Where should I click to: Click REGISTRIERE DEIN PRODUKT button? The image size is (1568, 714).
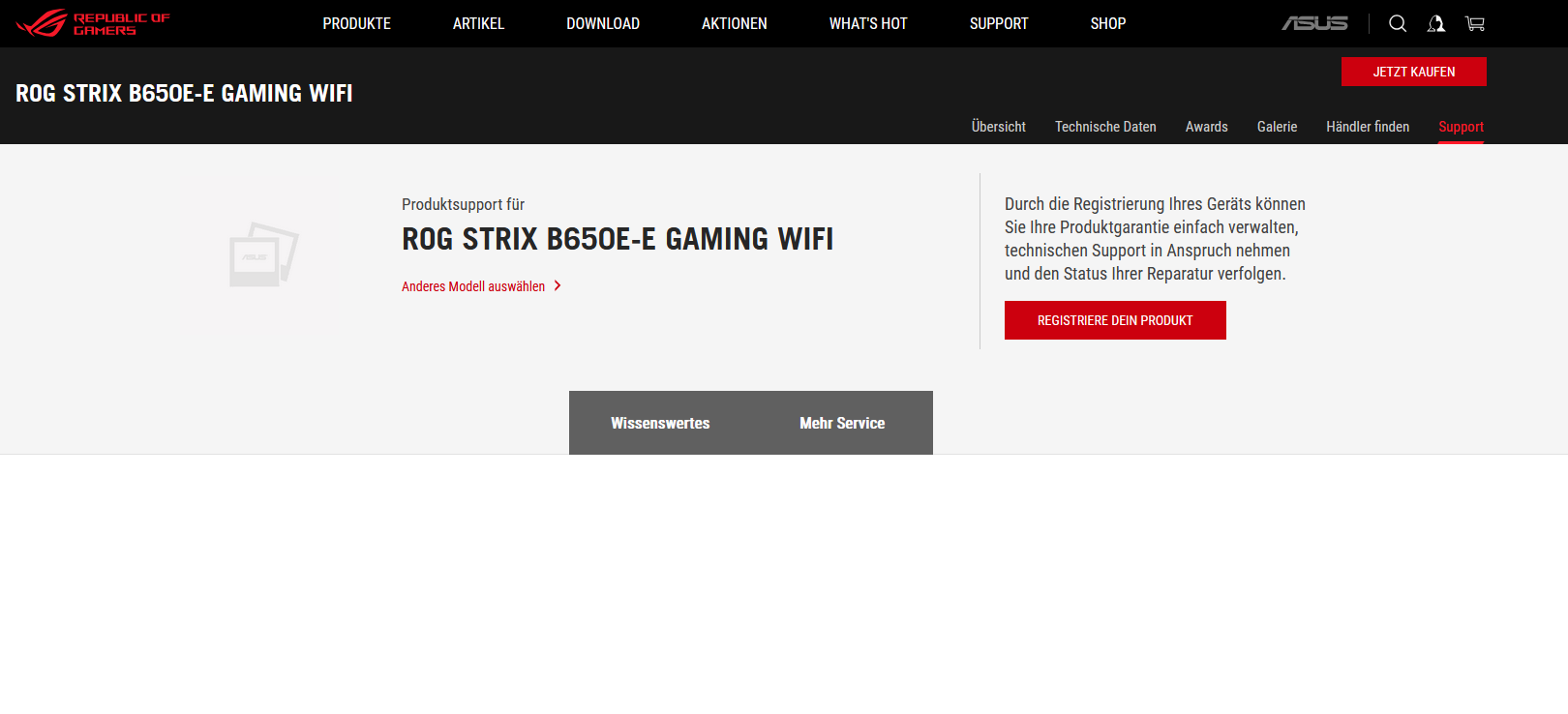[1115, 320]
